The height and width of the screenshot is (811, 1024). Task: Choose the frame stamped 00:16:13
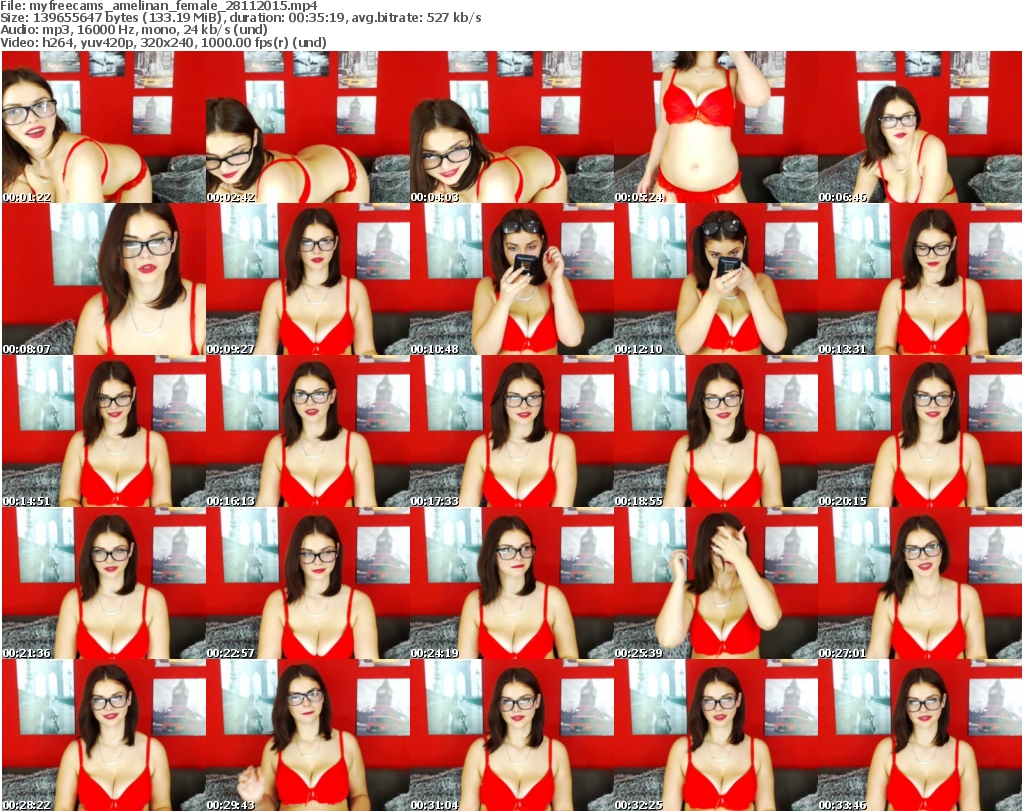308,432
